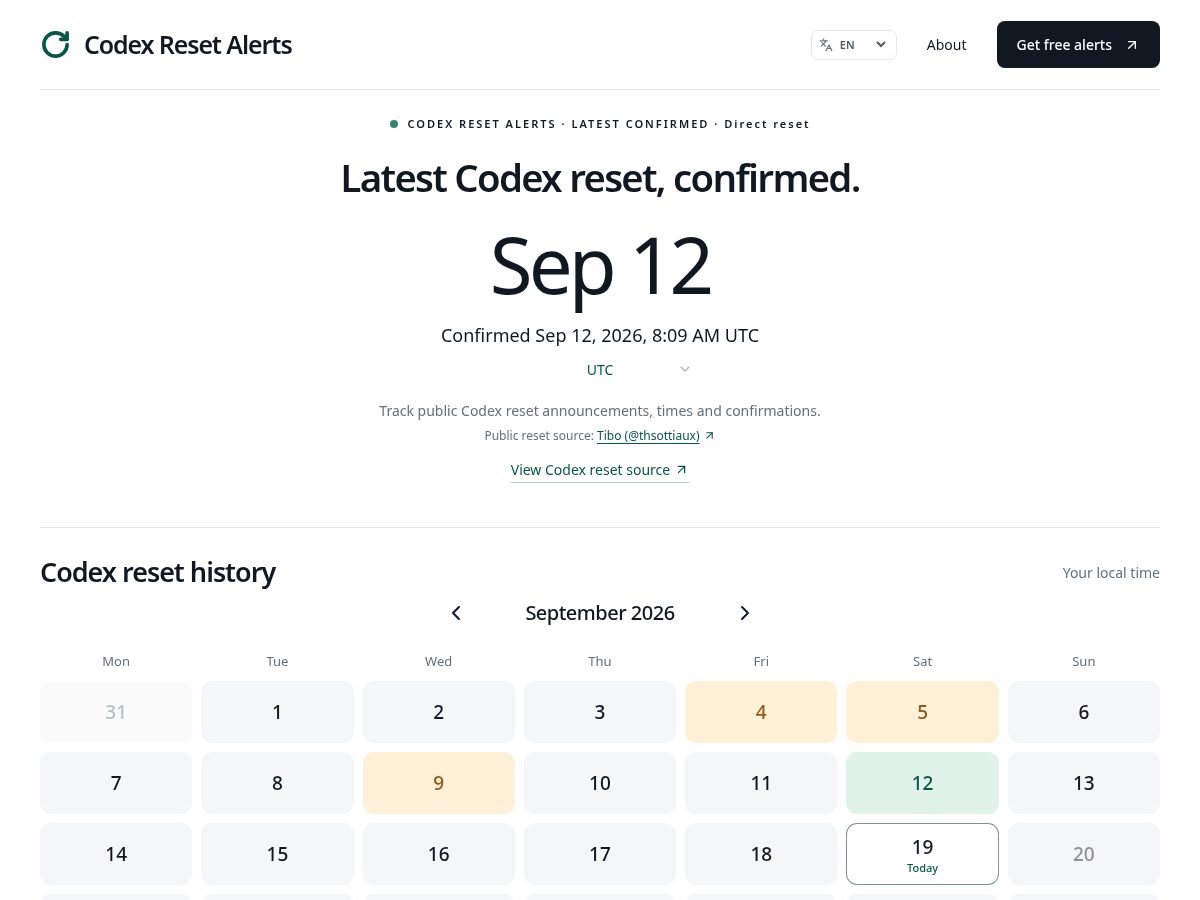Screen dimensions: 1200x900
Task: Go to next month in calendar
Action: point(744,613)
